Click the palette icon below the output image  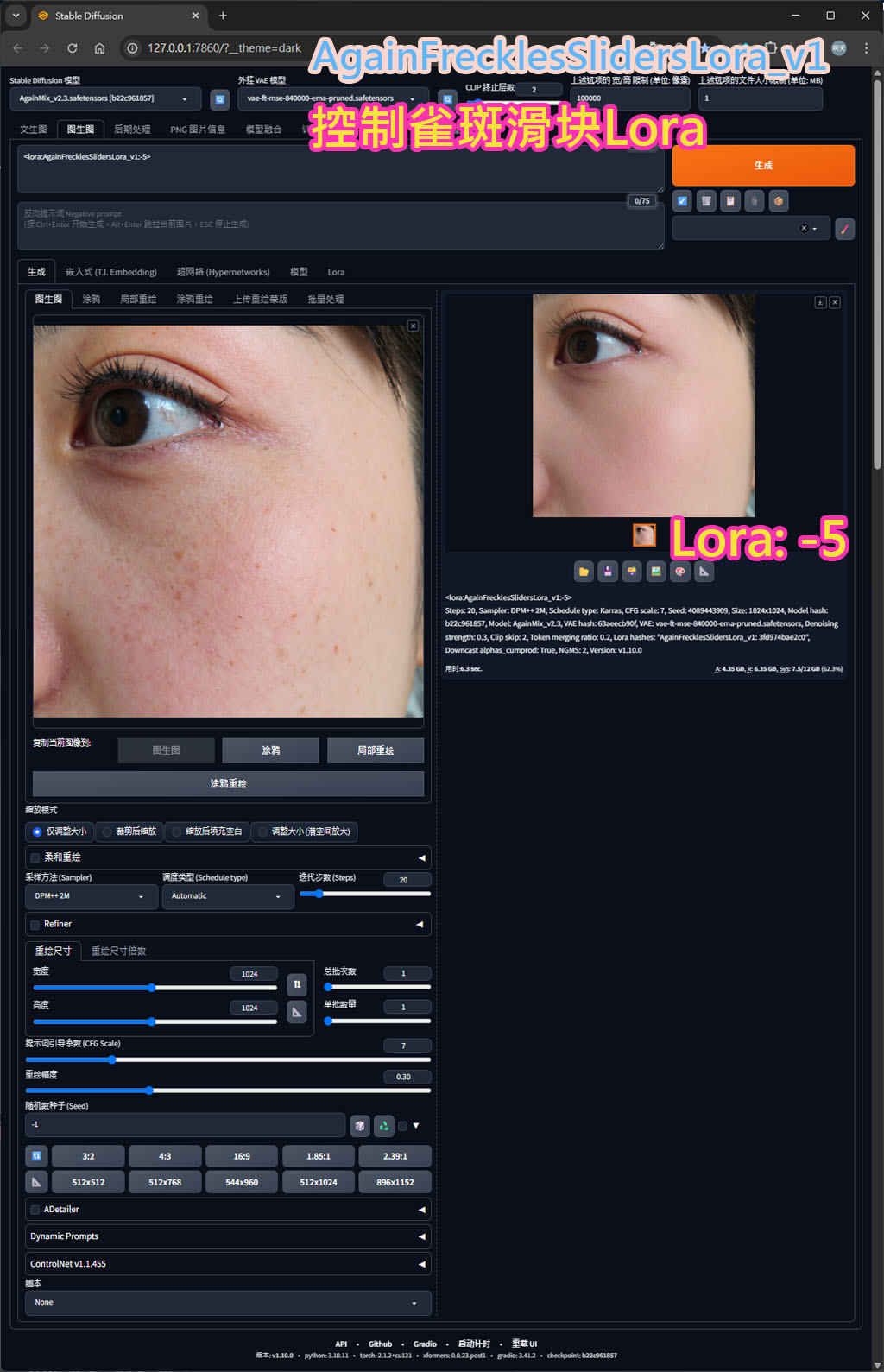(680, 572)
